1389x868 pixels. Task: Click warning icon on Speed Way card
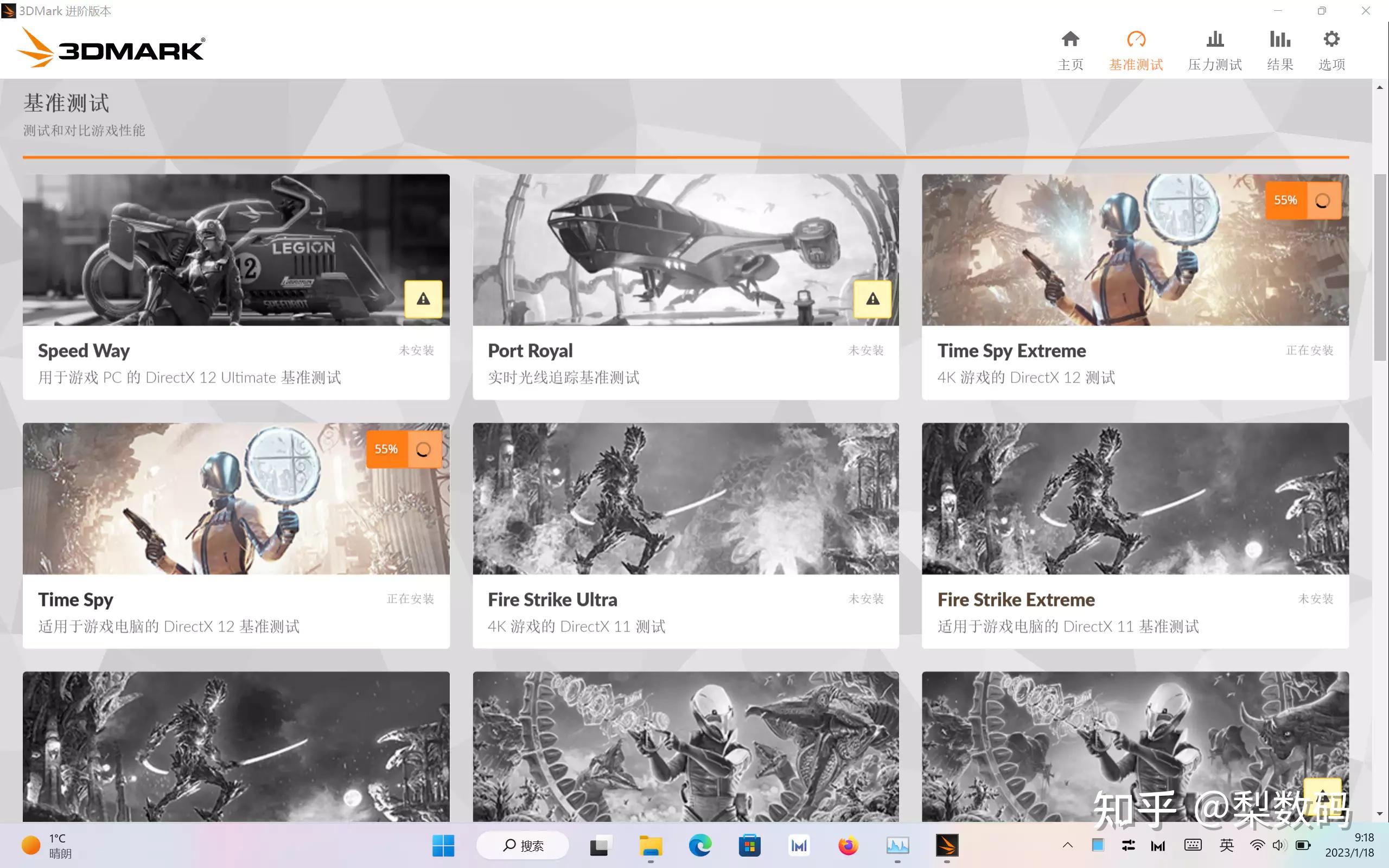(x=423, y=299)
